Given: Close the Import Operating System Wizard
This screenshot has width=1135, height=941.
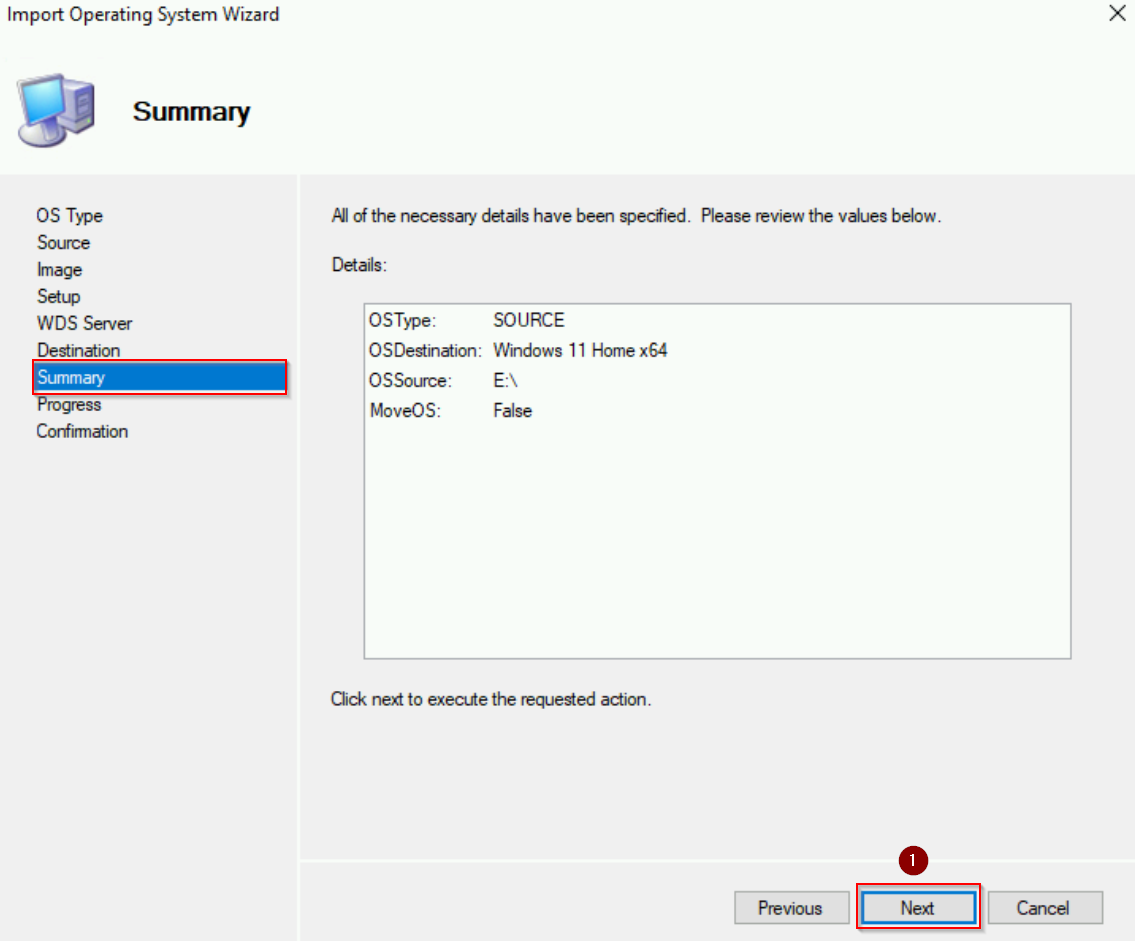Looking at the screenshot, I should (1117, 14).
